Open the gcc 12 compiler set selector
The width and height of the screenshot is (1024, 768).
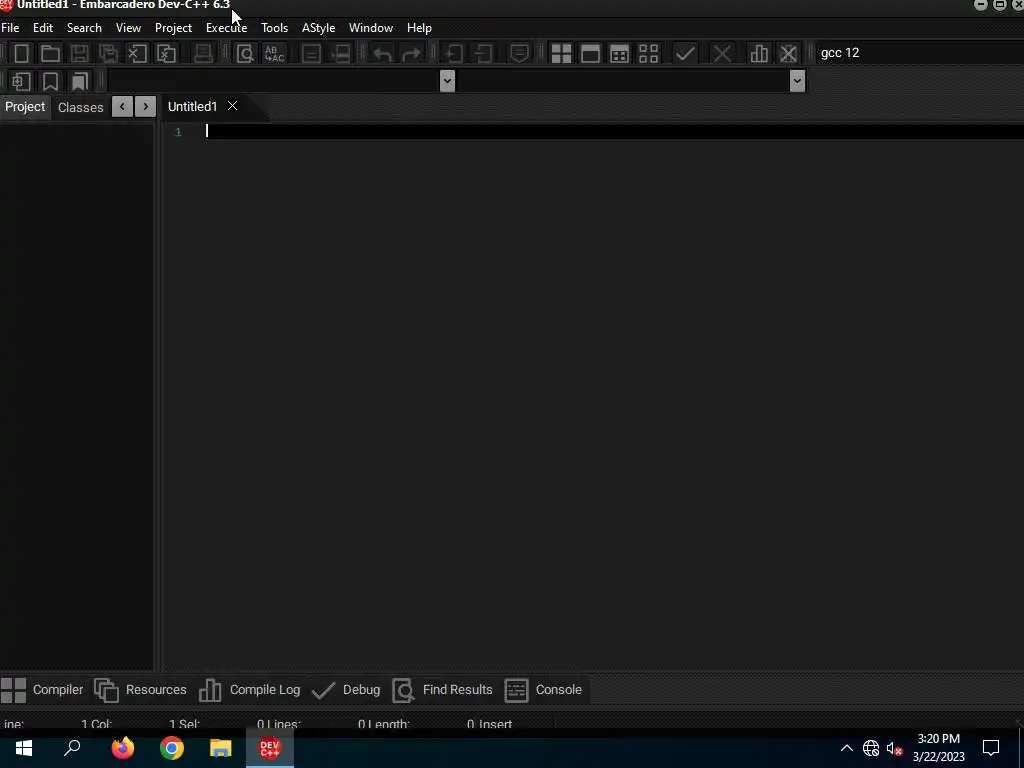point(920,53)
